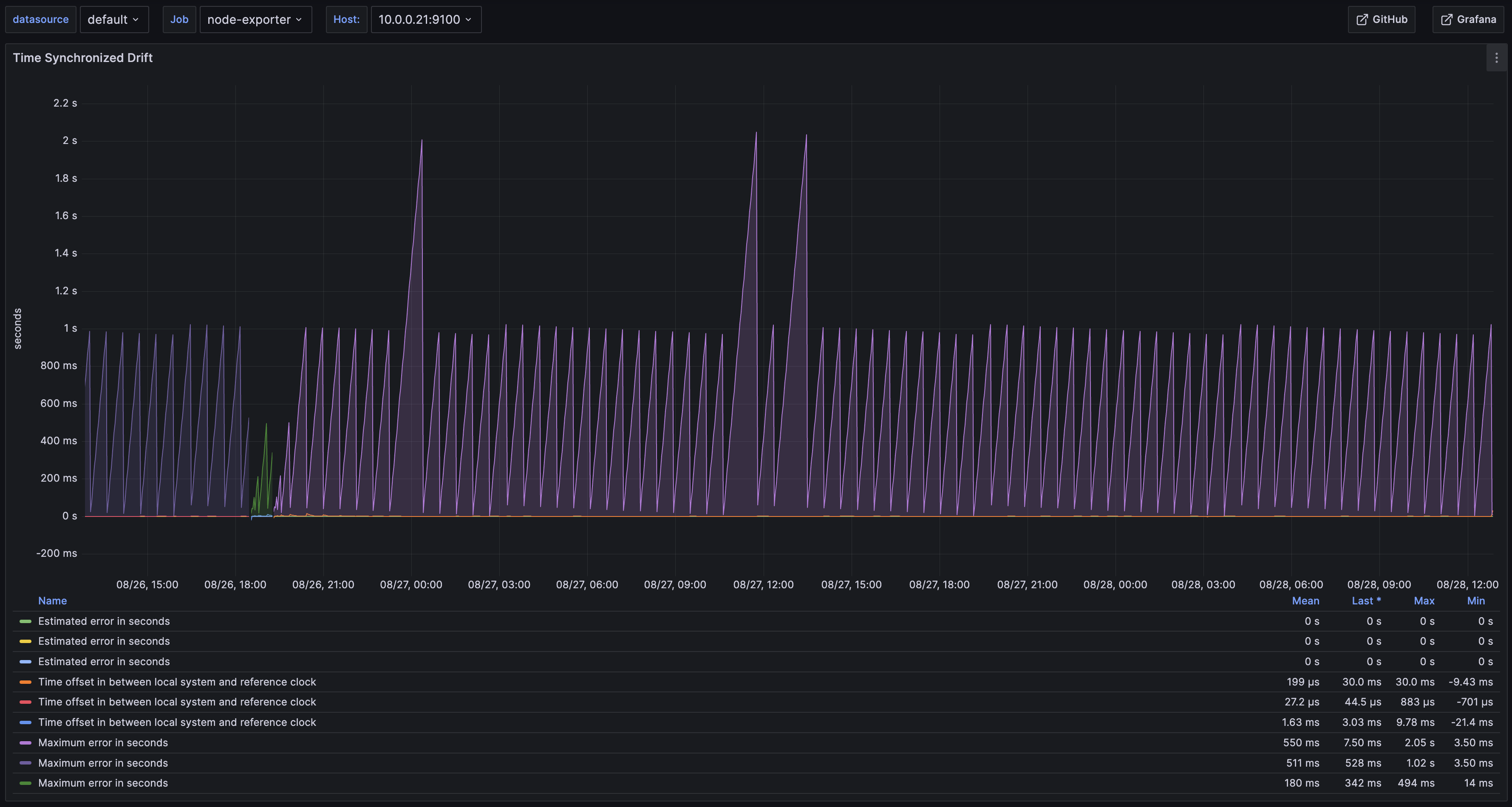Viewport: 1512px width, 807px height.
Task: Toggle the red Time offset series visibility
Action: (x=177, y=702)
